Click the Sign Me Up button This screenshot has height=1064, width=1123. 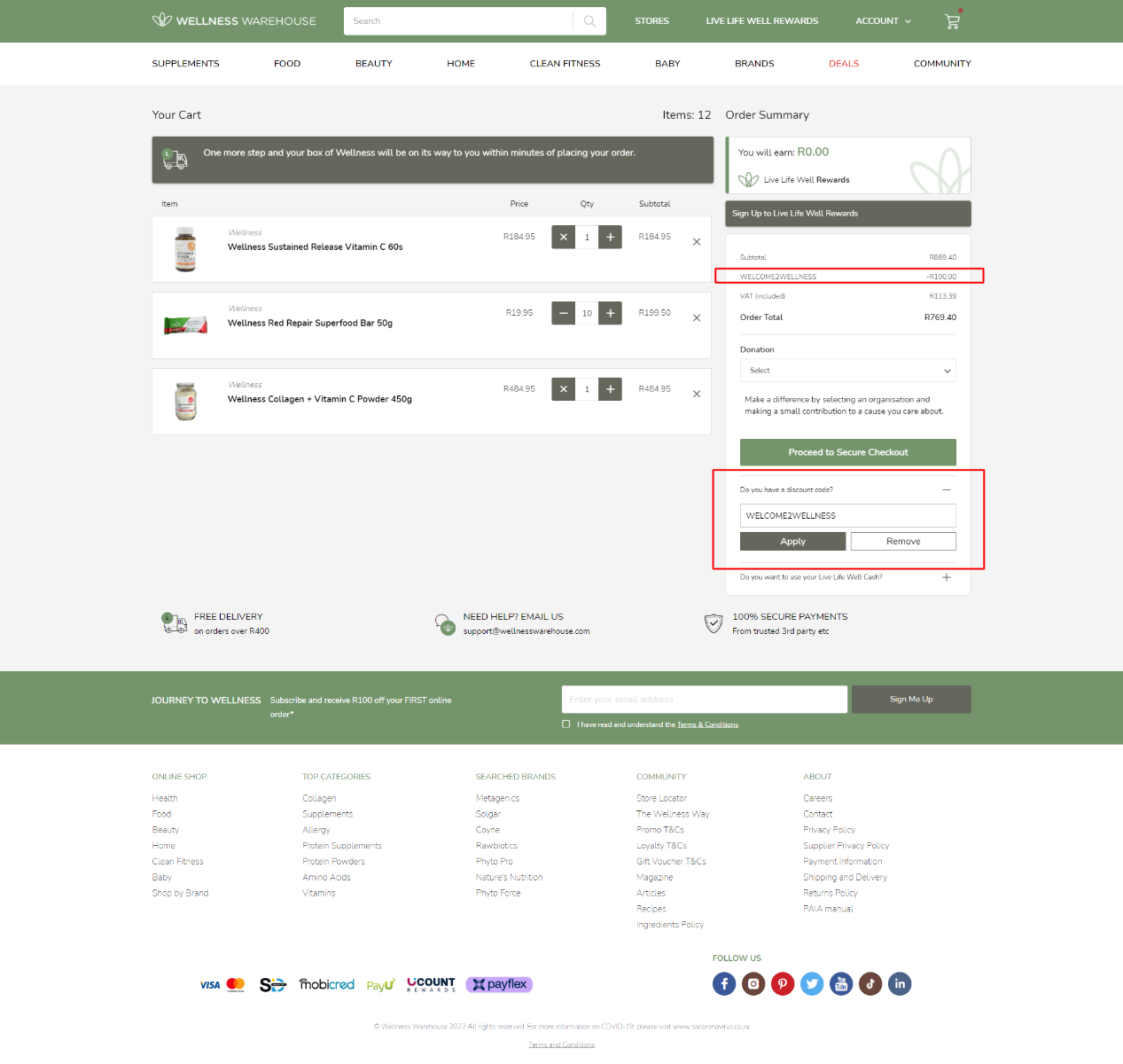[911, 700]
